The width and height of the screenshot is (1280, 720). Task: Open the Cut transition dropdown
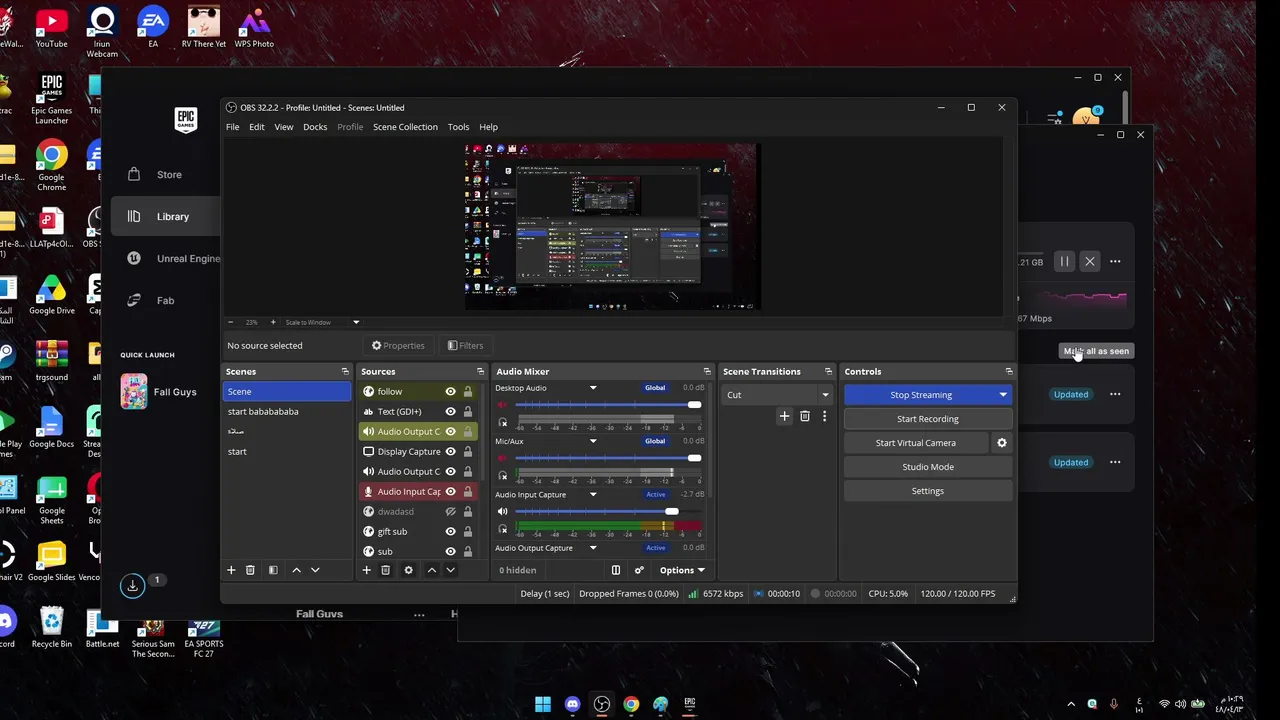[x=777, y=395]
